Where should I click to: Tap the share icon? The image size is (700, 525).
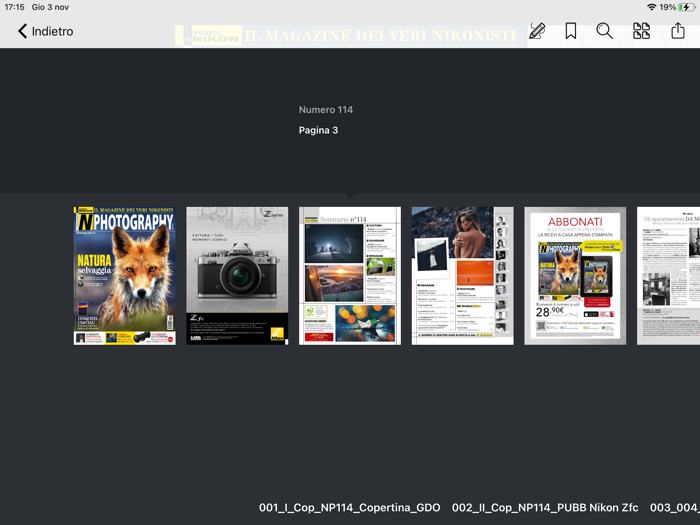(678, 31)
